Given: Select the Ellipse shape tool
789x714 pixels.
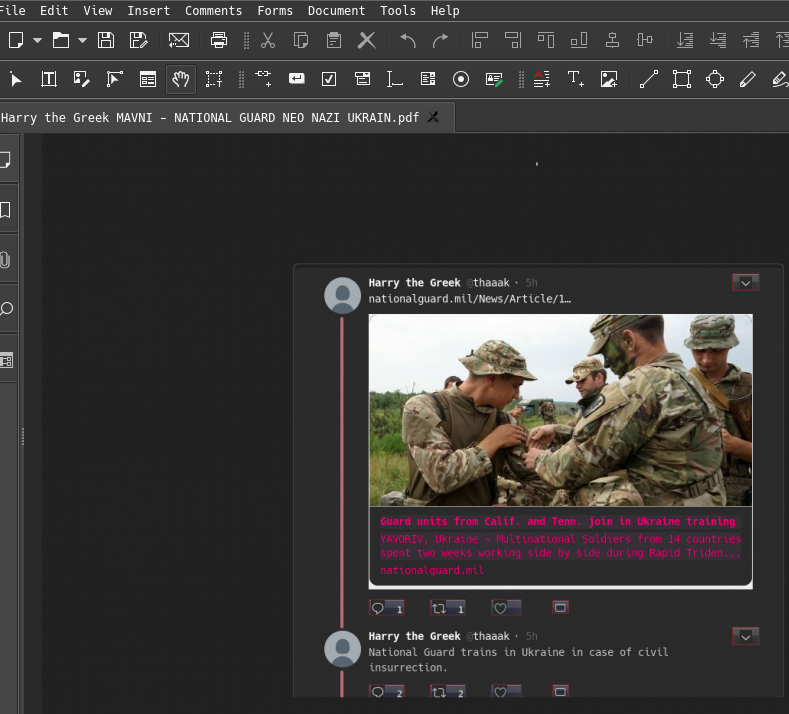Looking at the screenshot, I should 715,79.
